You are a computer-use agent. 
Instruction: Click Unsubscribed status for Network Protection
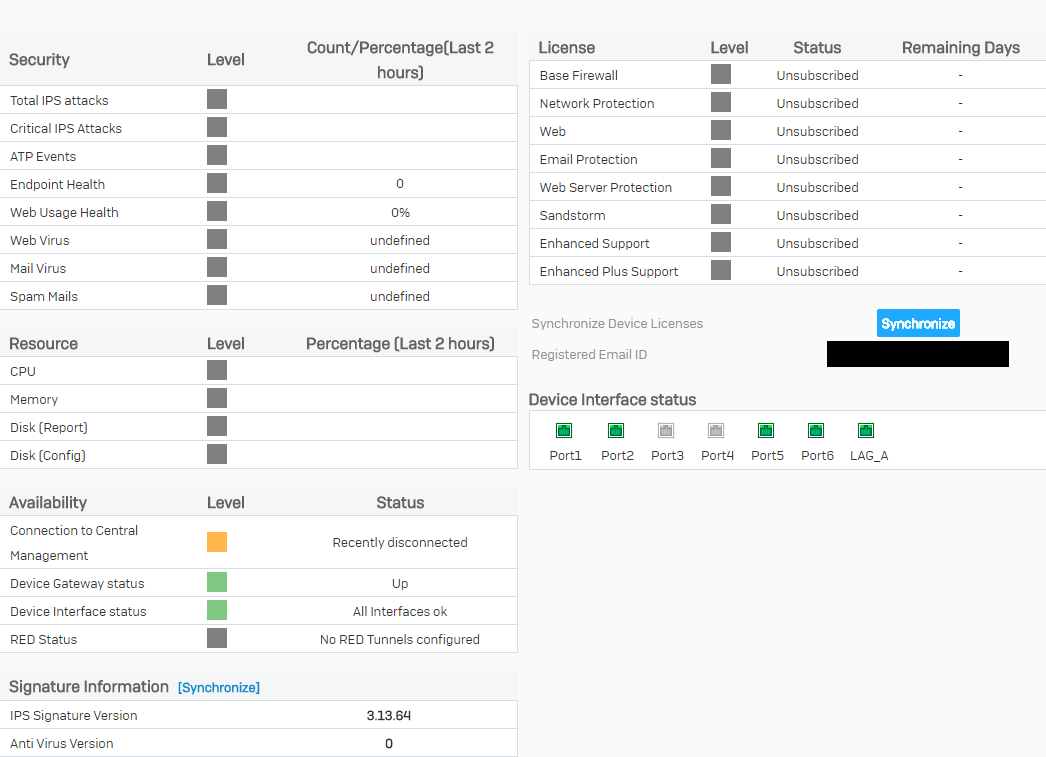[817, 103]
